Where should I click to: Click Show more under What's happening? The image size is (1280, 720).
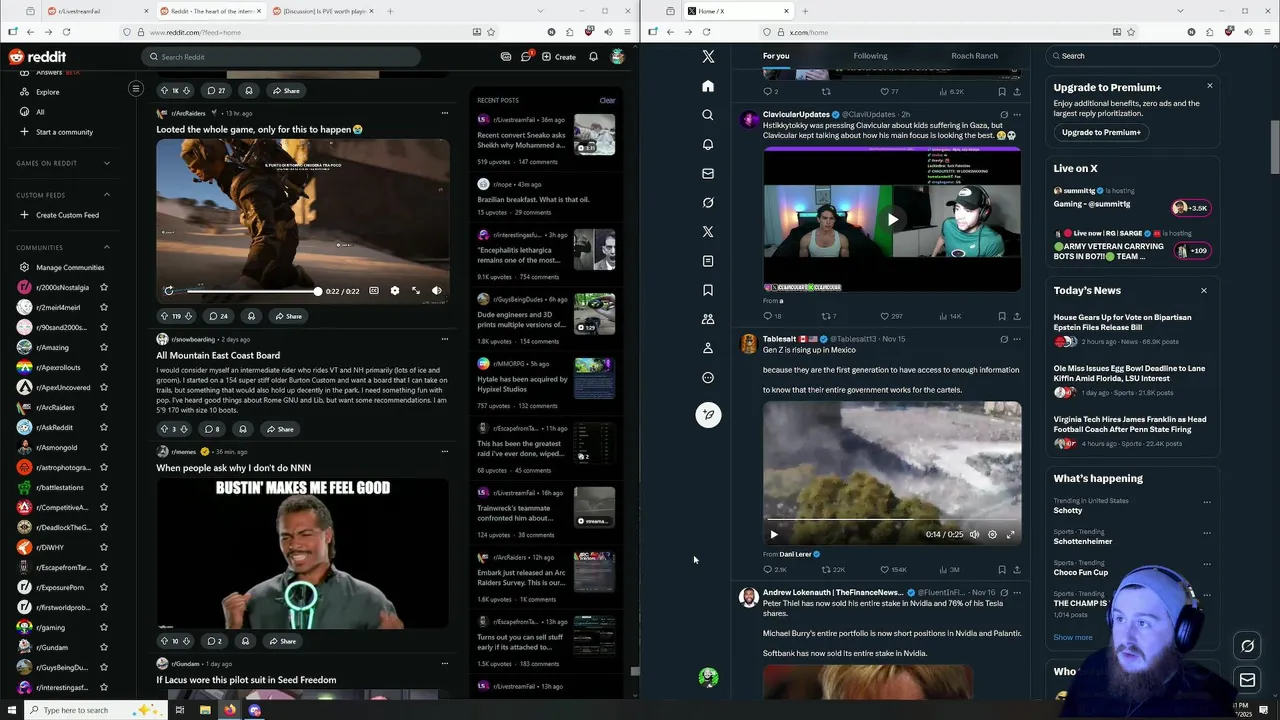point(1072,637)
